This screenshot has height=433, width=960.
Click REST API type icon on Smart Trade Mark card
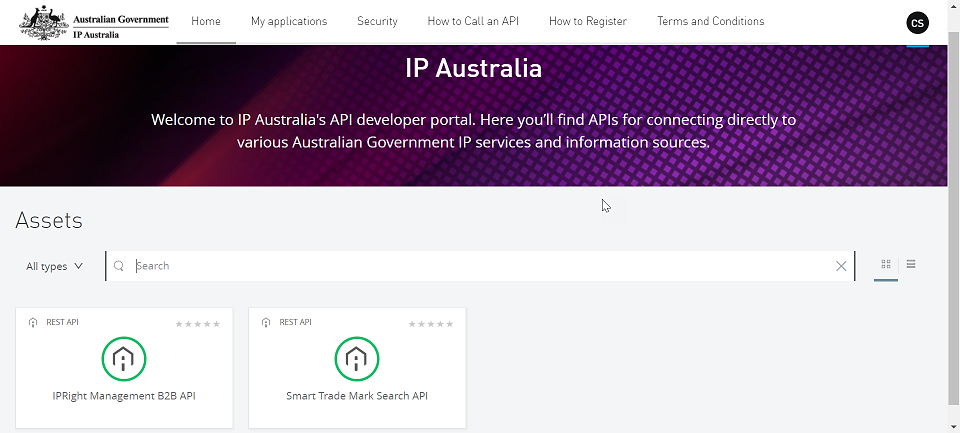266,322
